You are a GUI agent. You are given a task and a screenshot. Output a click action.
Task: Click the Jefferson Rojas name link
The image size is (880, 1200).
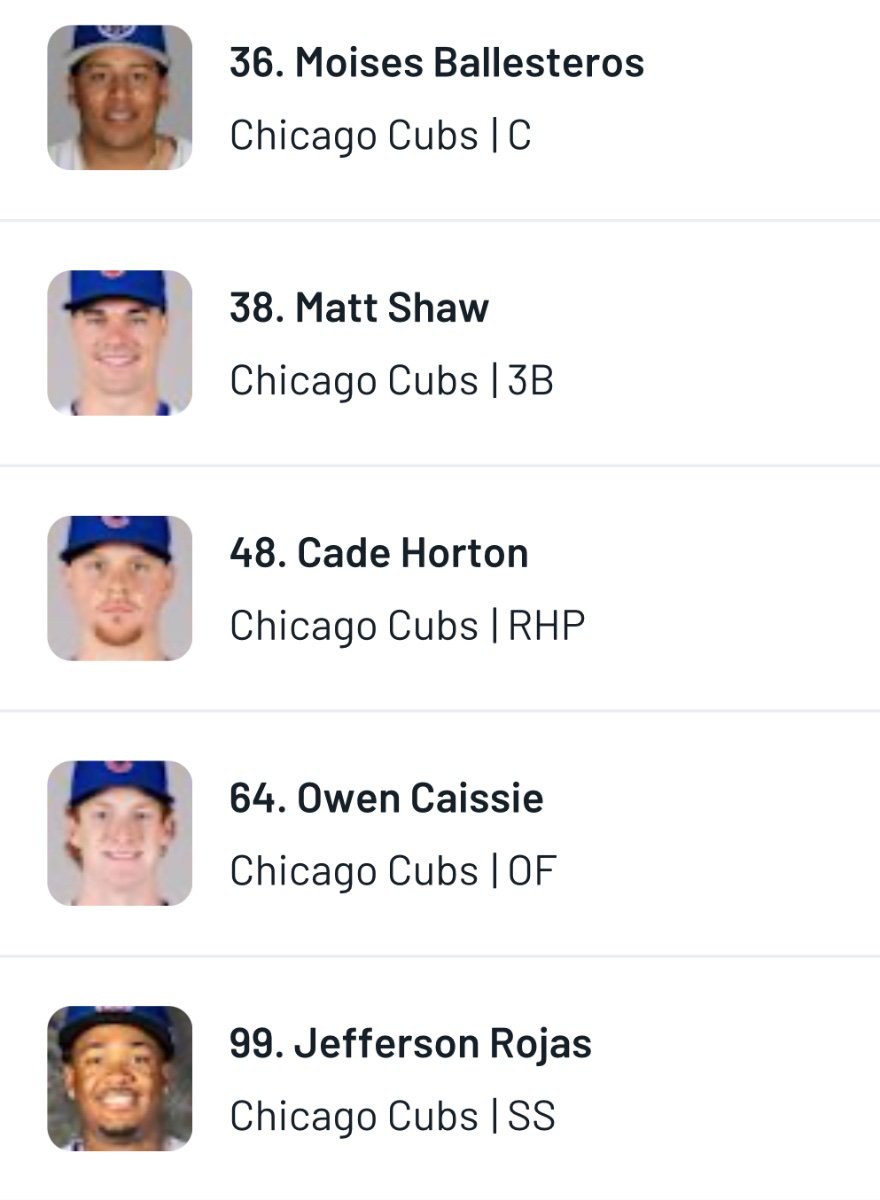pos(410,1043)
